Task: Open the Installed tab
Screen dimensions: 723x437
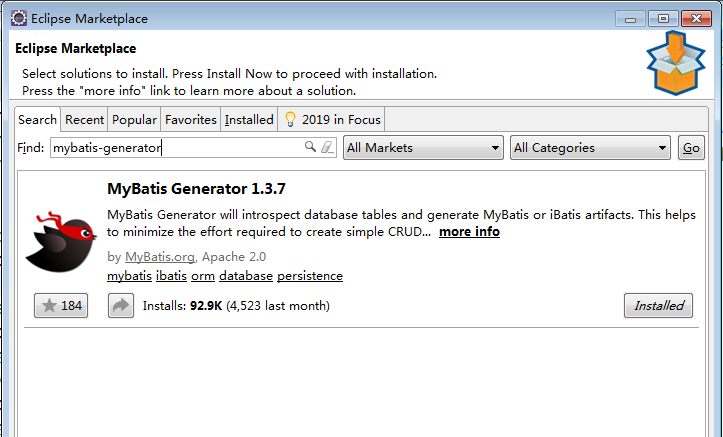Action: point(249,119)
